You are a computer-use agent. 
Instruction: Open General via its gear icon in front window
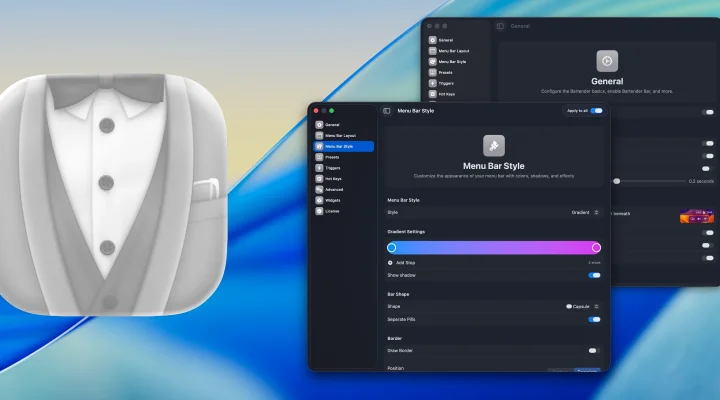319,124
